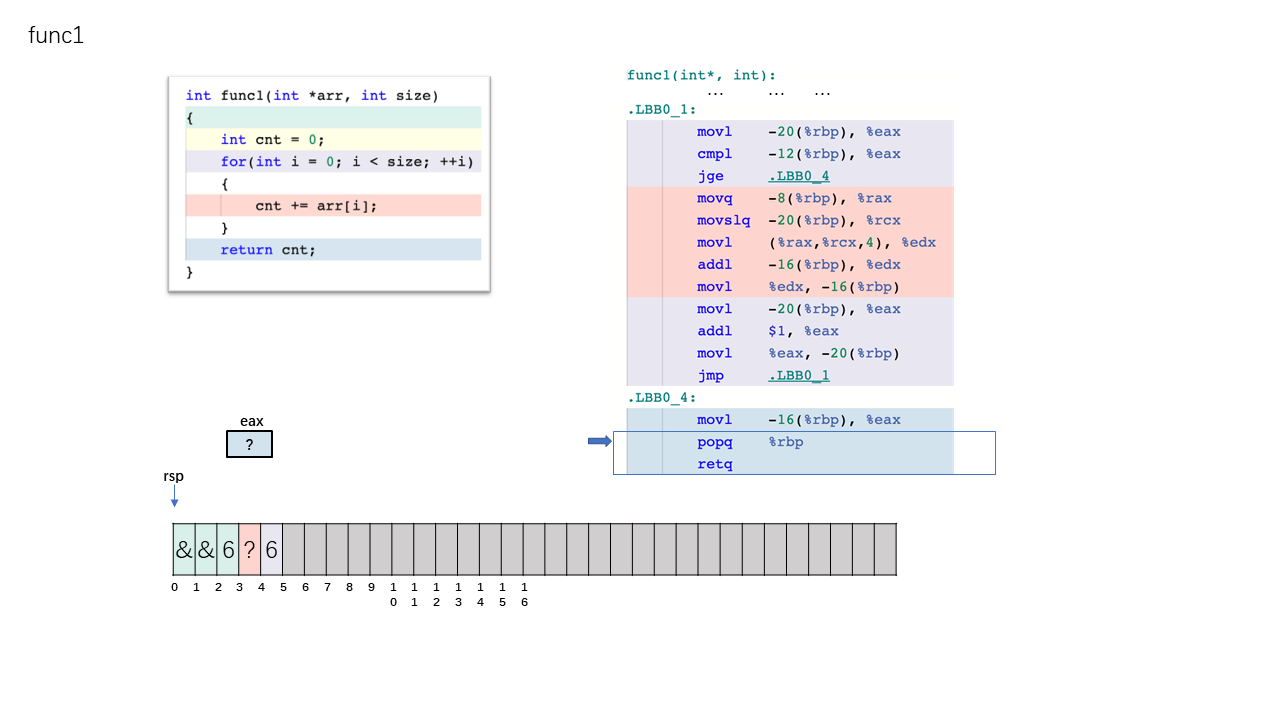Select the '6' memory cell at index 2
The image size is (1280, 720).
[x=228, y=549]
